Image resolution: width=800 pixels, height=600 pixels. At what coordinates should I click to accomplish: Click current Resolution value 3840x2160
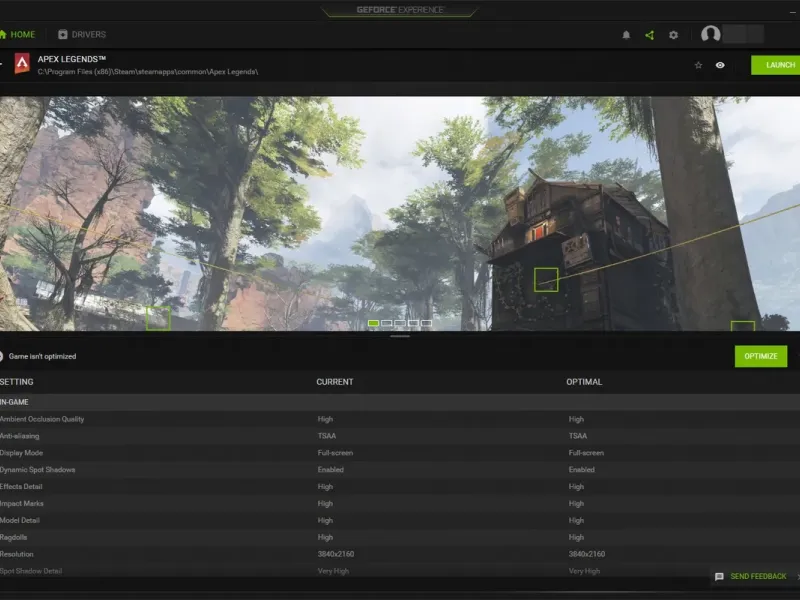(x=336, y=554)
